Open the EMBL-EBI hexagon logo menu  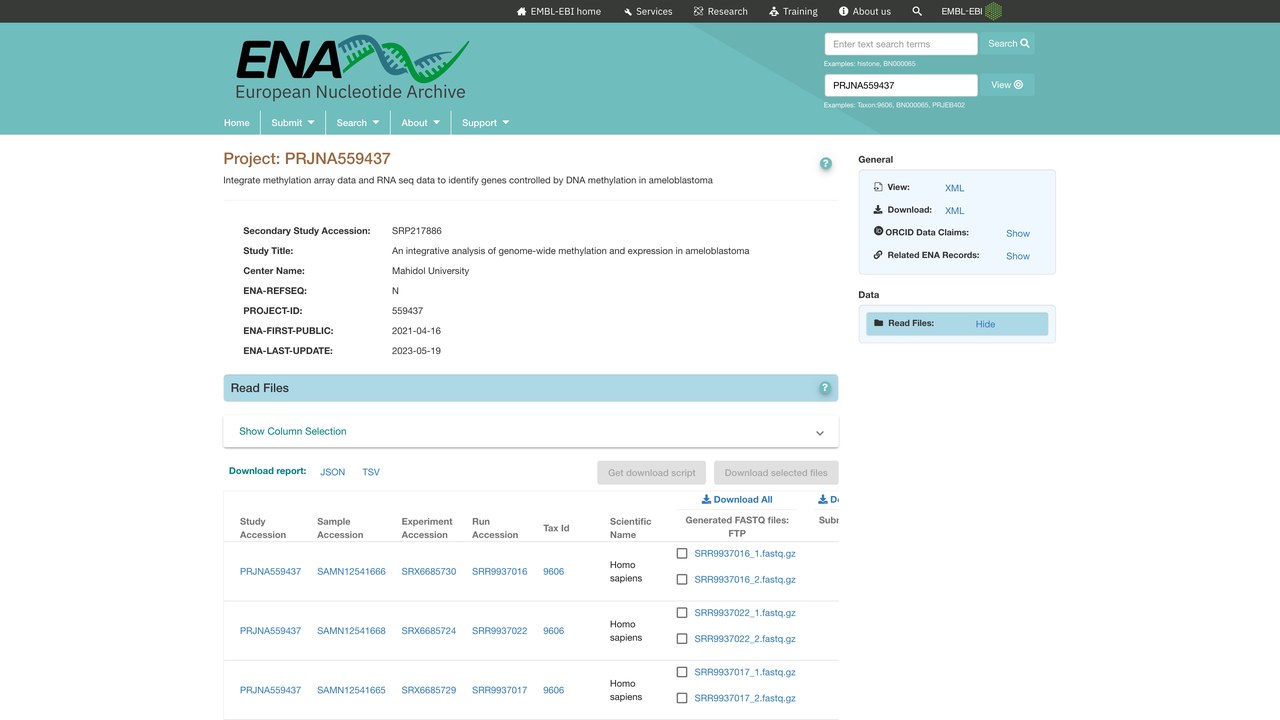971,11
